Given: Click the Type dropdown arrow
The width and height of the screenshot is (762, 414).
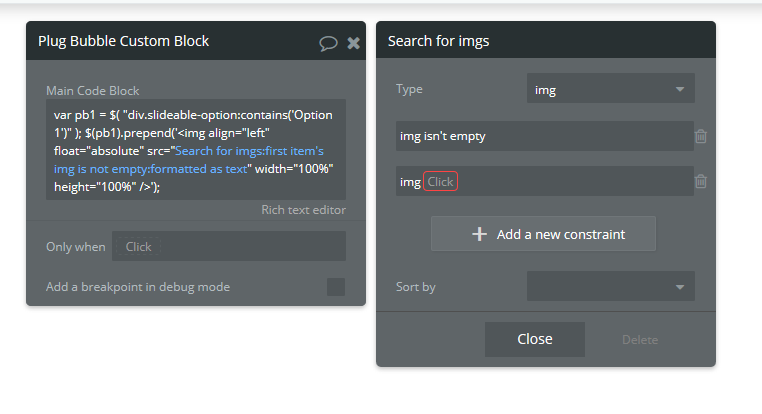Looking at the screenshot, I should [680, 89].
